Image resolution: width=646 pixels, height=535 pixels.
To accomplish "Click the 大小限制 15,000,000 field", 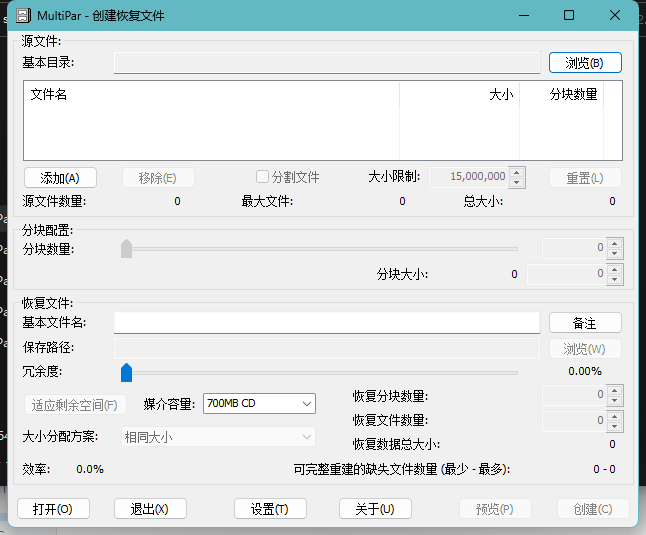I will [x=469, y=177].
